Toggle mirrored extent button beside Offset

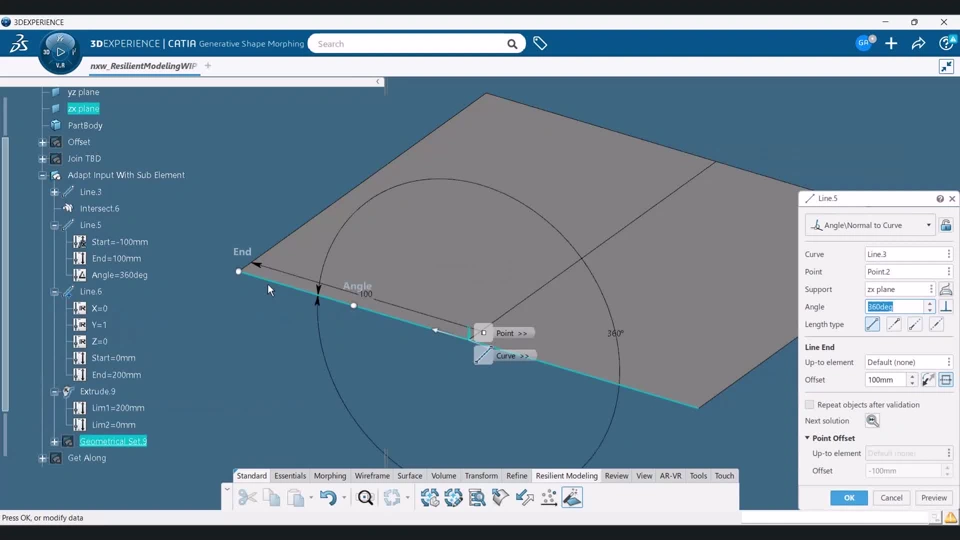[x=946, y=380]
